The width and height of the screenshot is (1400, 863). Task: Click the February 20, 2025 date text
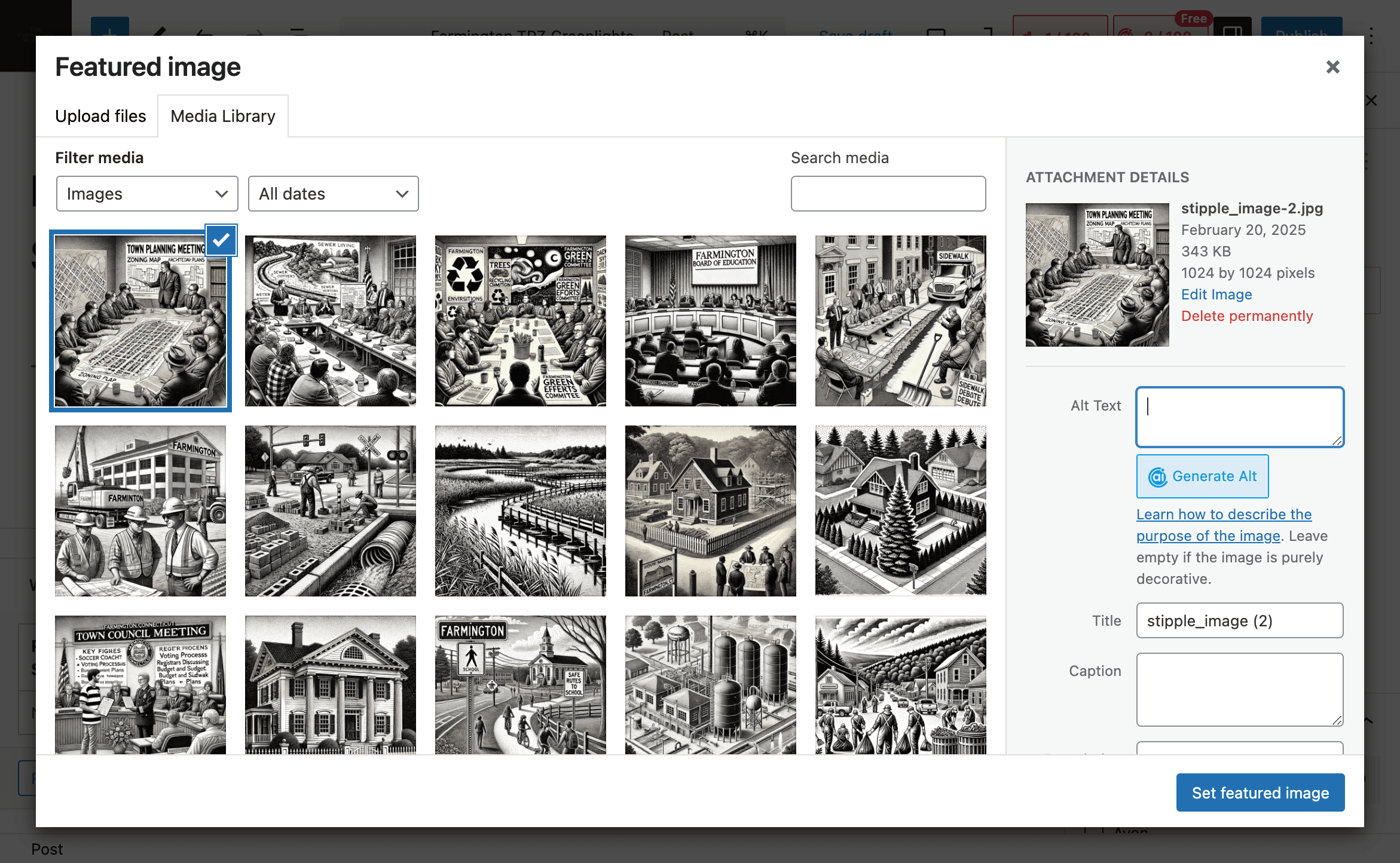click(x=1243, y=230)
